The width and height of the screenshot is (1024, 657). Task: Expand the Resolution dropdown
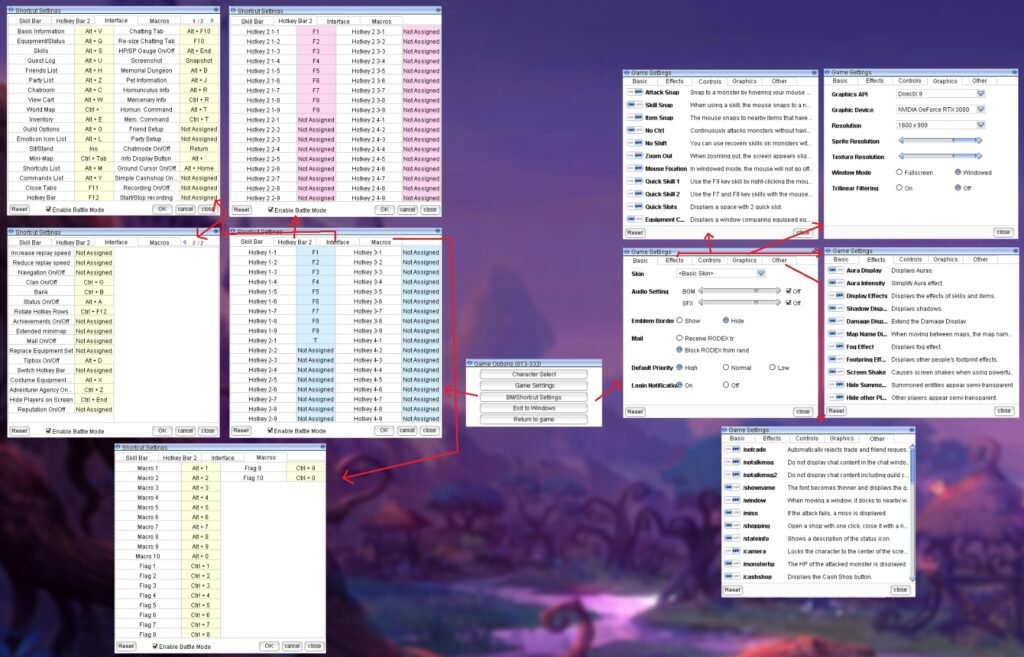pos(980,125)
